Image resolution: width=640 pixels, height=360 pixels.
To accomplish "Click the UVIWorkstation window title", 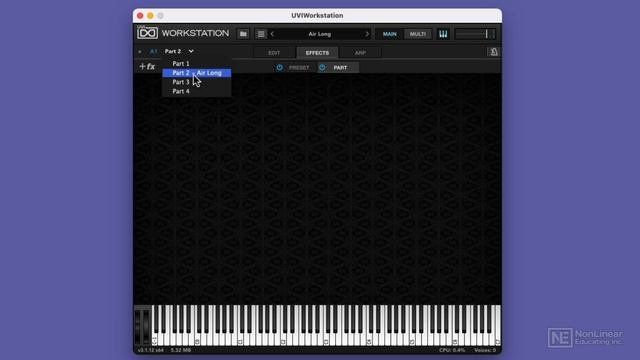I will pyautogui.click(x=317, y=16).
